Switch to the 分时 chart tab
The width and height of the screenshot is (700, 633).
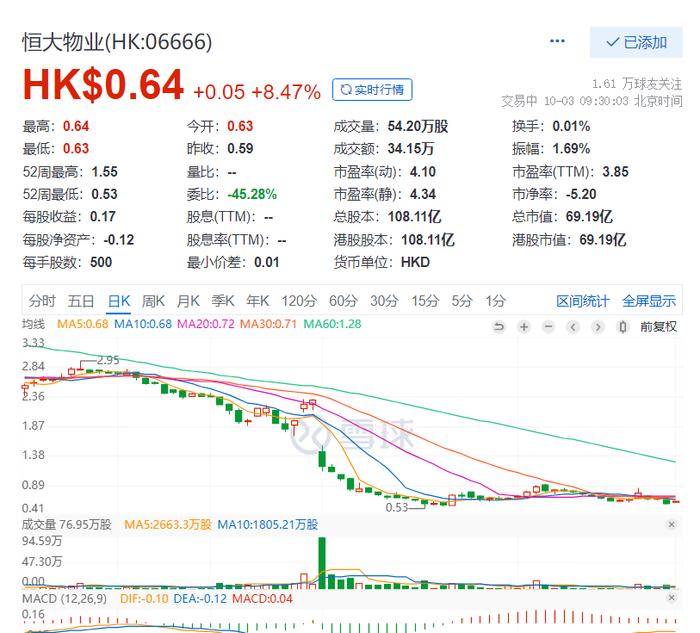pos(42,301)
